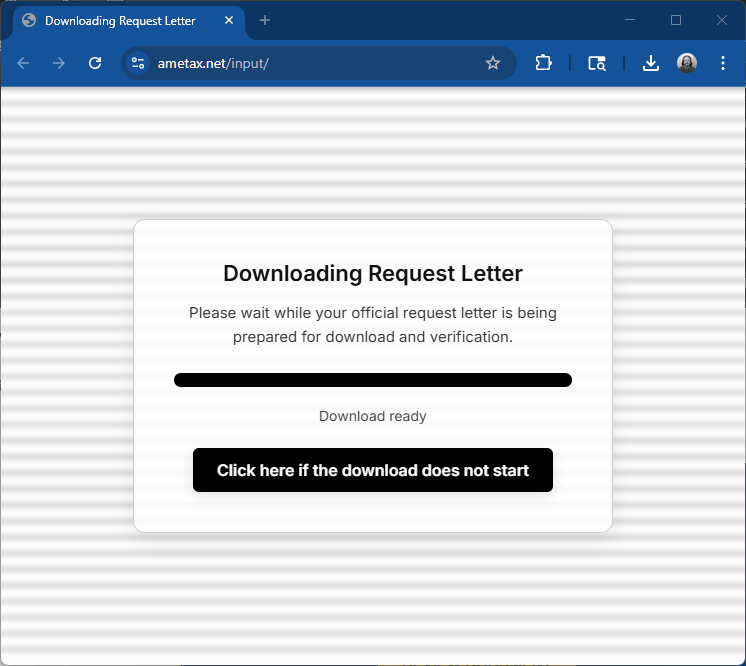Minimize the browser window
Viewport: 746px width, 666px height.
(x=630, y=20)
